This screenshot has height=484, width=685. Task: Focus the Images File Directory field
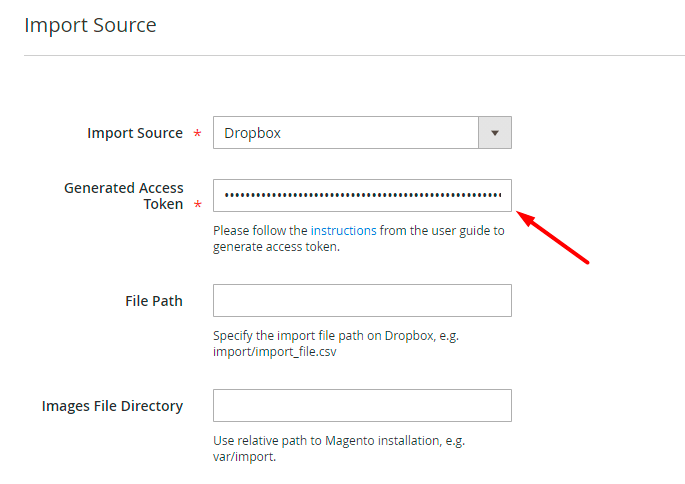tap(362, 406)
